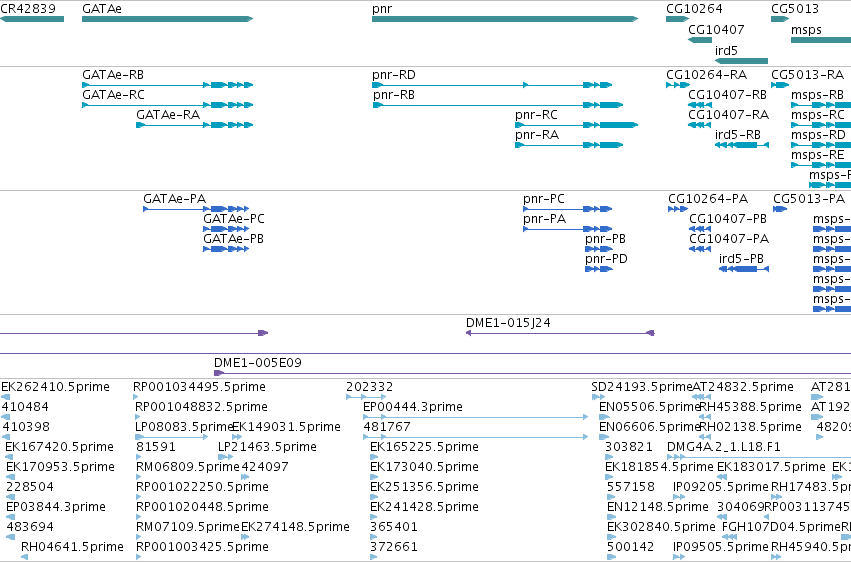Select protein pnr-PD
This screenshot has width=851, height=562.
click(599, 269)
